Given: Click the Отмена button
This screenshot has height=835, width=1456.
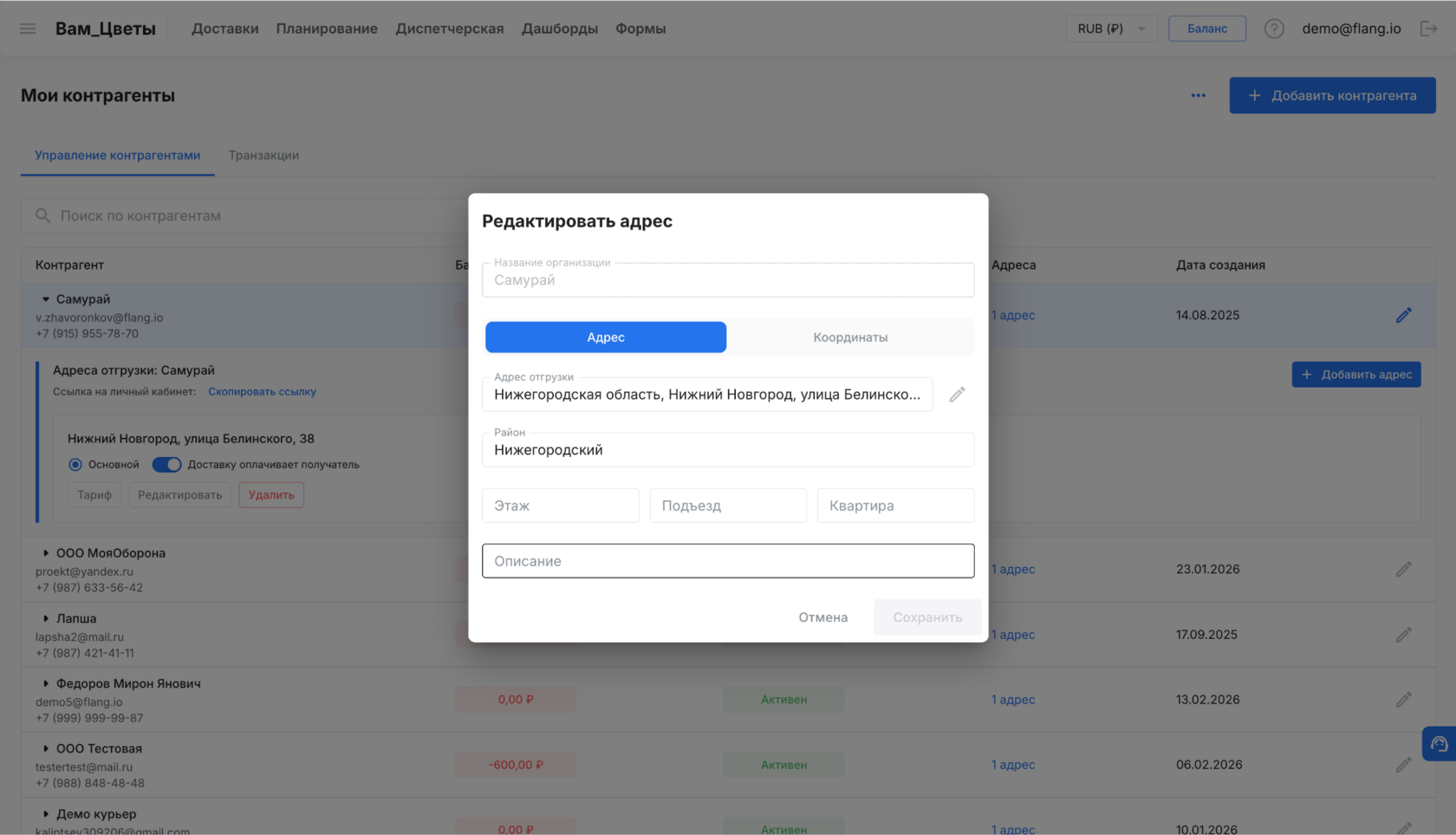Looking at the screenshot, I should [823, 617].
